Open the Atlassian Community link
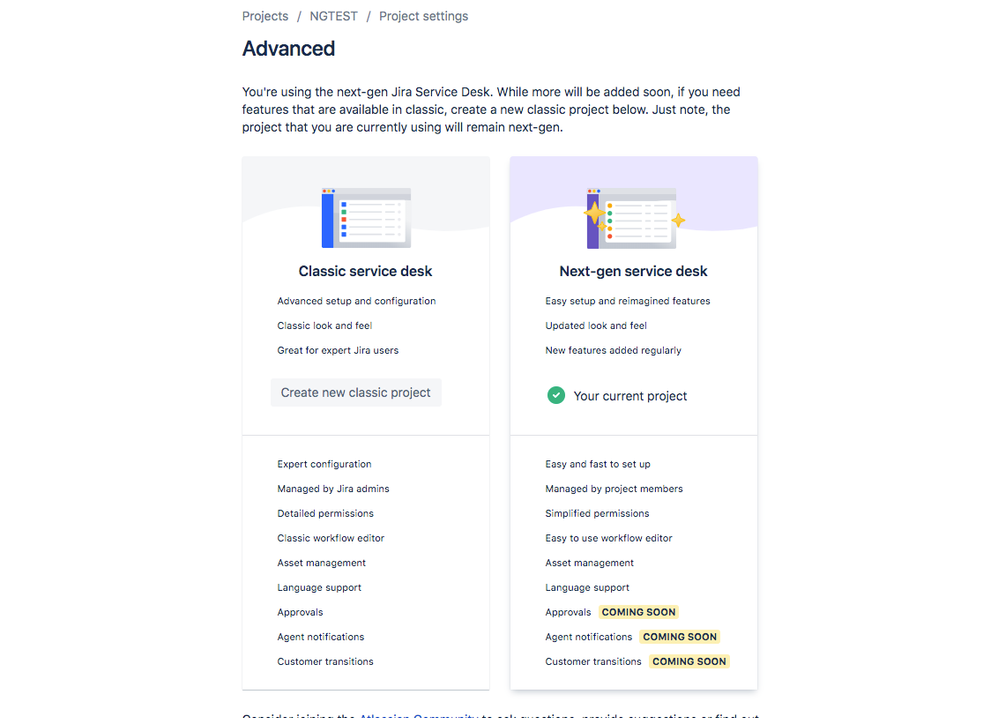 [420, 716]
